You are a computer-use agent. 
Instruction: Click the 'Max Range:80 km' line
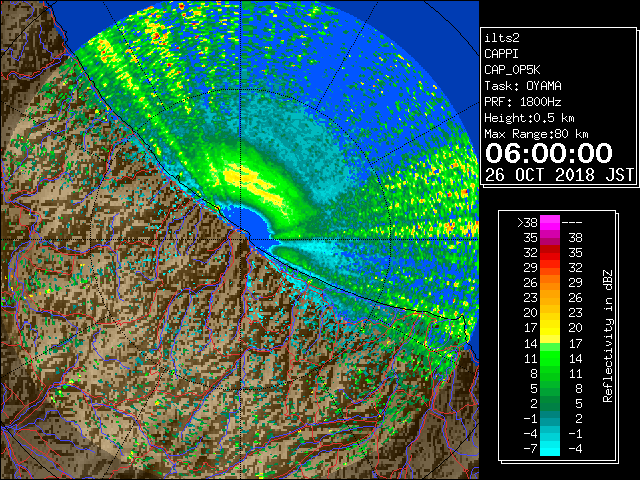click(536, 134)
